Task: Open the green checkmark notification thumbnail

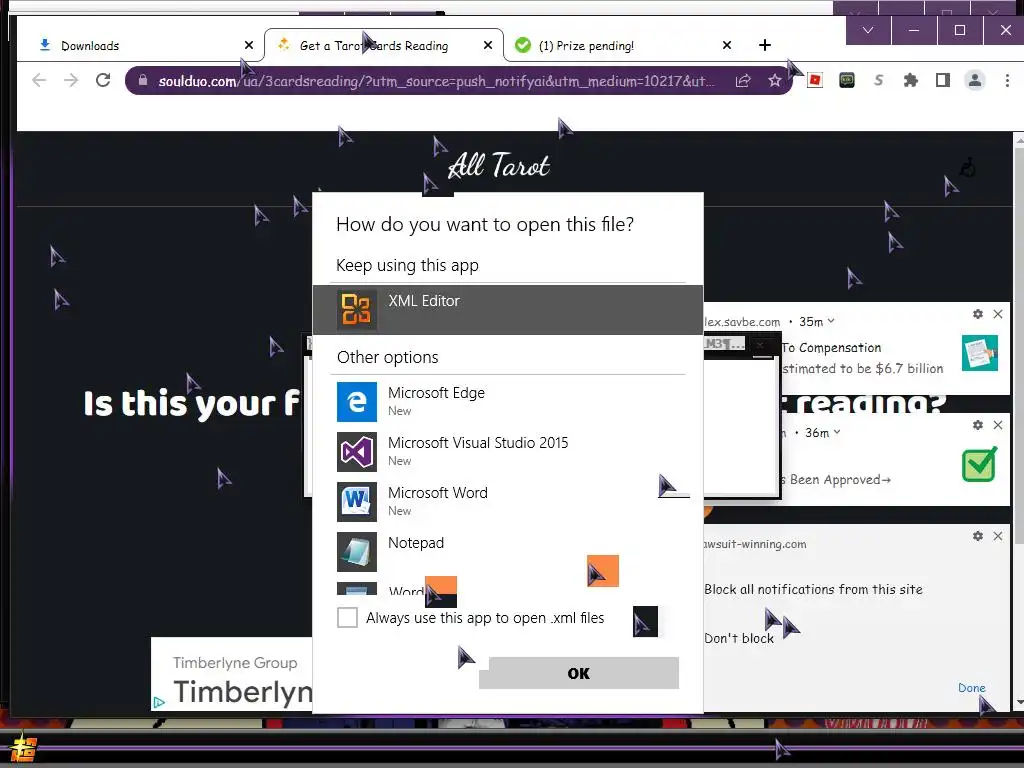Action: click(980, 465)
